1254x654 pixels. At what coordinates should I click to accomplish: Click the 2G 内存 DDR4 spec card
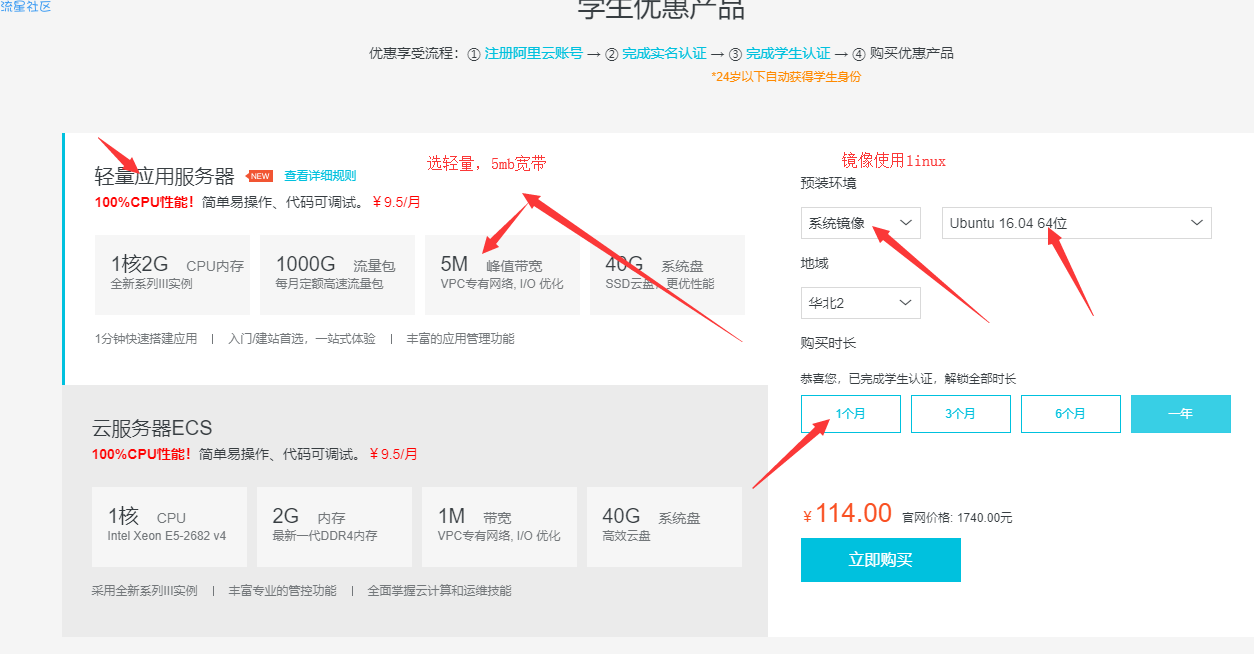click(x=334, y=527)
